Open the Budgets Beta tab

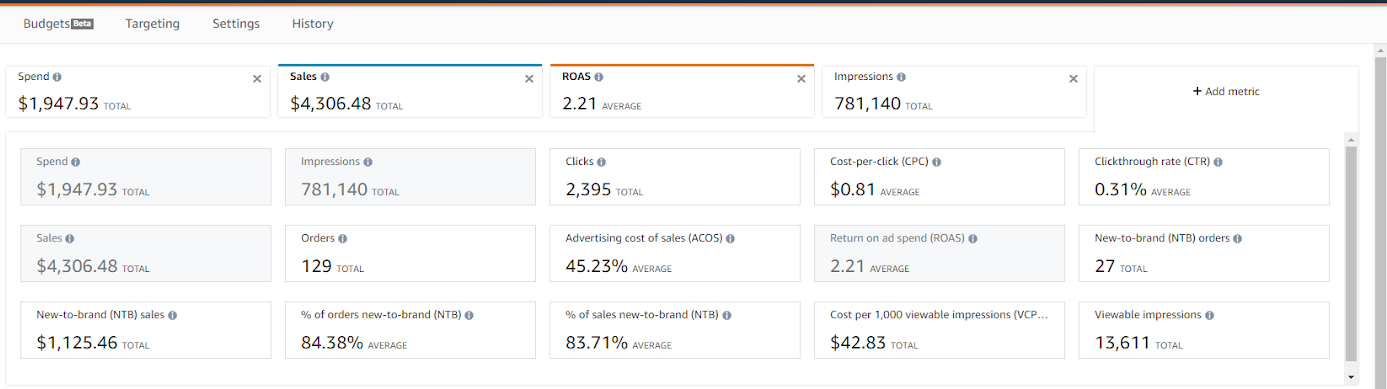(58, 23)
